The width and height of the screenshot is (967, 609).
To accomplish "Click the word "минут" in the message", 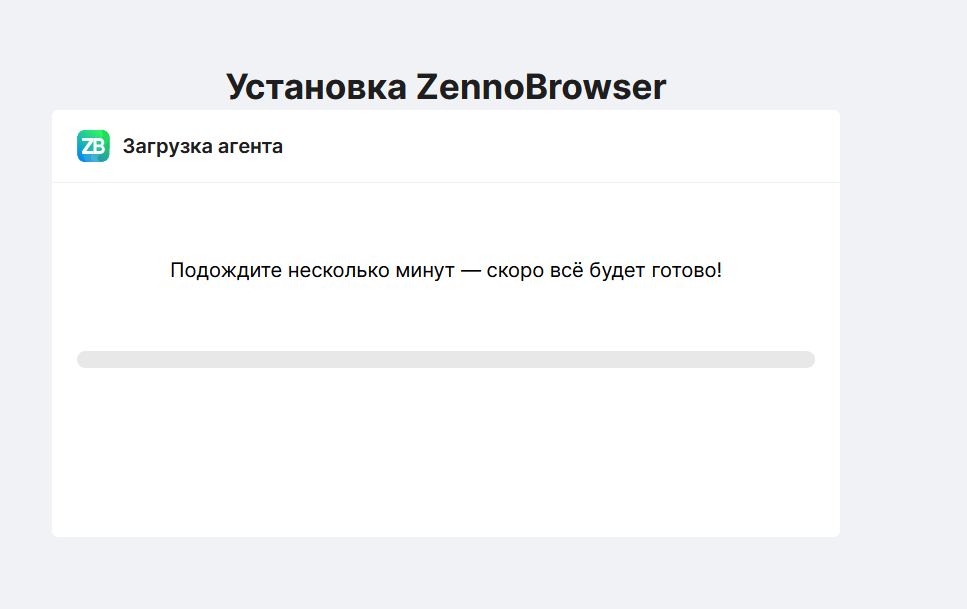I will coord(426,271).
